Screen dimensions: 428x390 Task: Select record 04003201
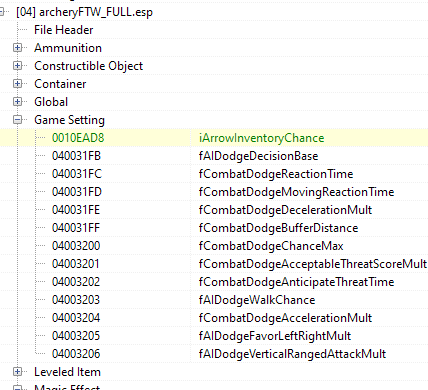tap(76, 264)
